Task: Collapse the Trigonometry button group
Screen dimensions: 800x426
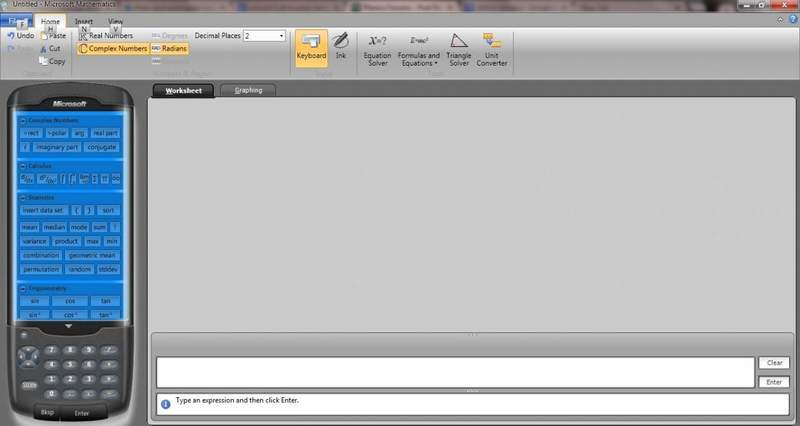Action: coord(23,289)
